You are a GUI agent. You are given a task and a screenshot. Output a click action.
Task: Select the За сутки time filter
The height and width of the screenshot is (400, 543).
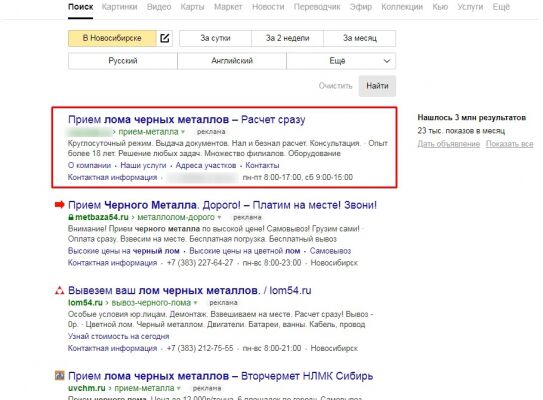[215, 38]
